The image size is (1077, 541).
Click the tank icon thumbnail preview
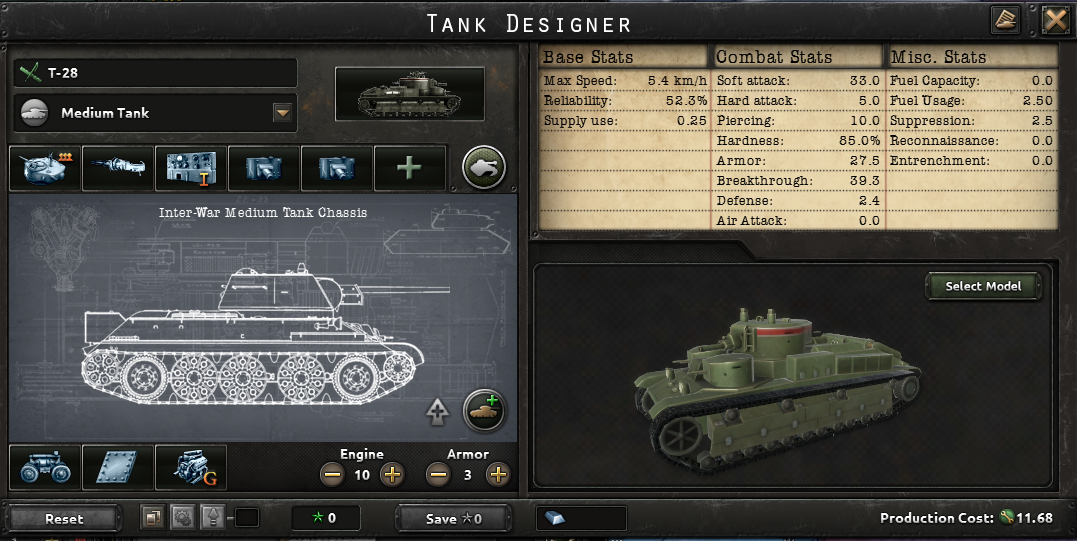(409, 94)
